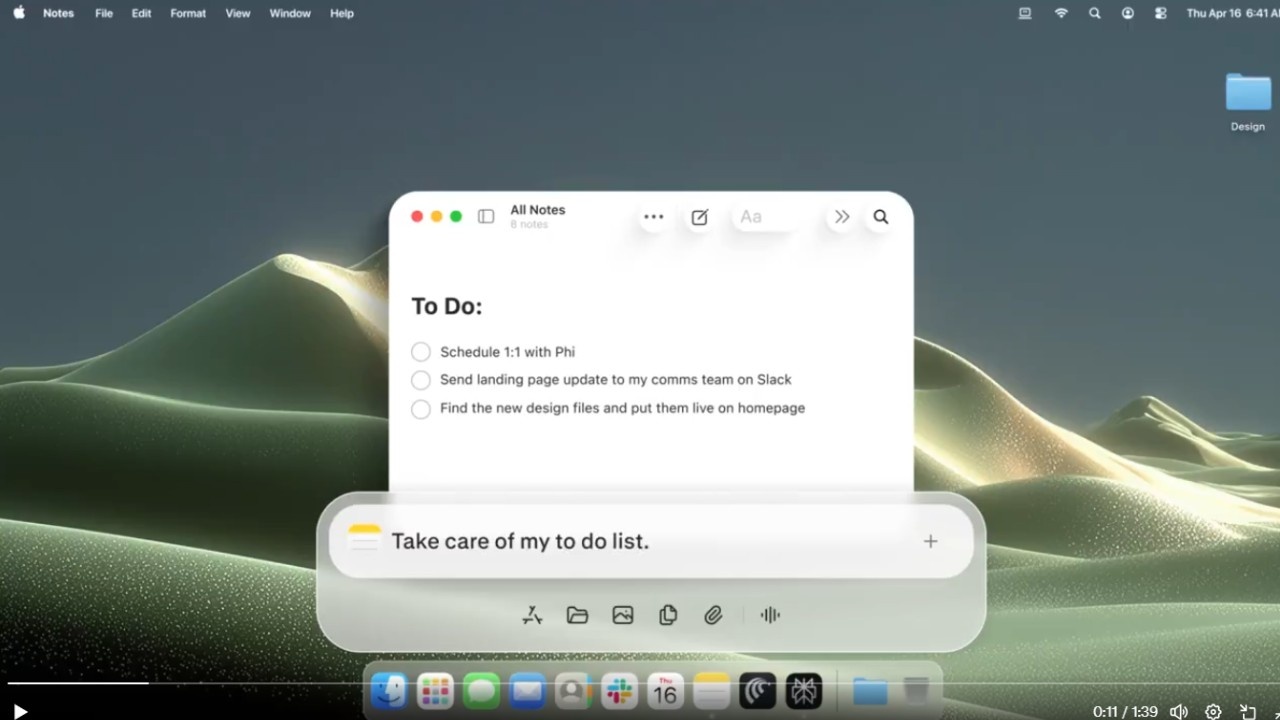Create a new note with compose icon
The image size is (1280, 720).
pyautogui.click(x=700, y=217)
